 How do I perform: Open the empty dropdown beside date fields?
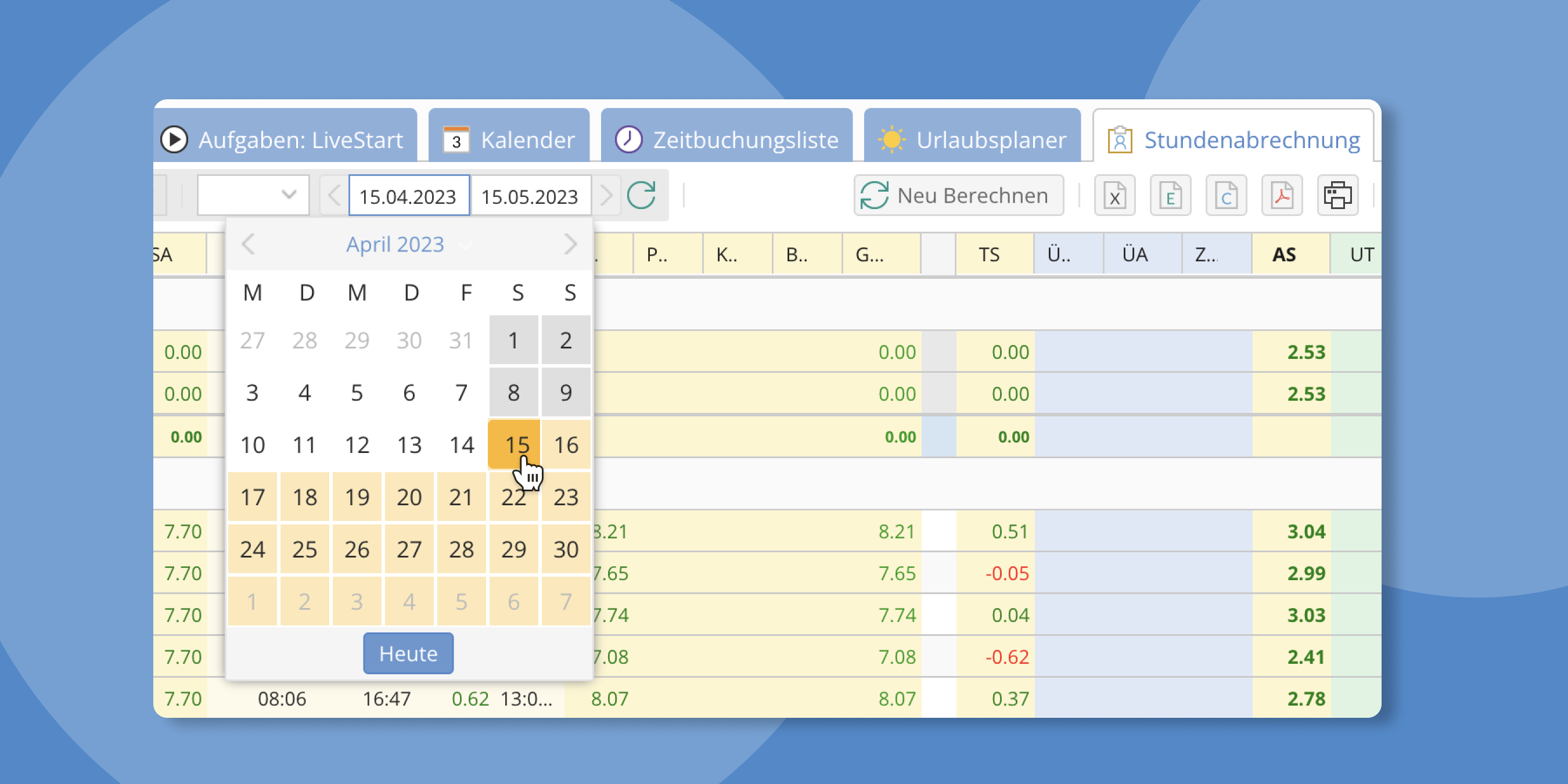(x=253, y=195)
